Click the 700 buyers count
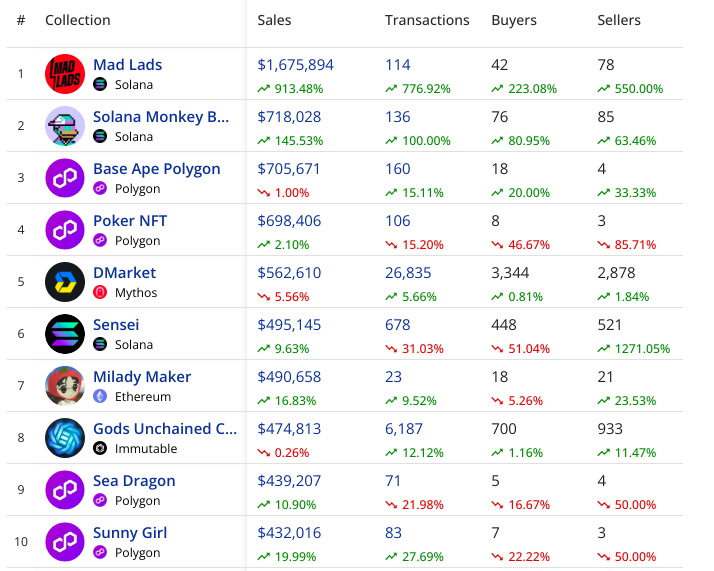 click(504, 429)
